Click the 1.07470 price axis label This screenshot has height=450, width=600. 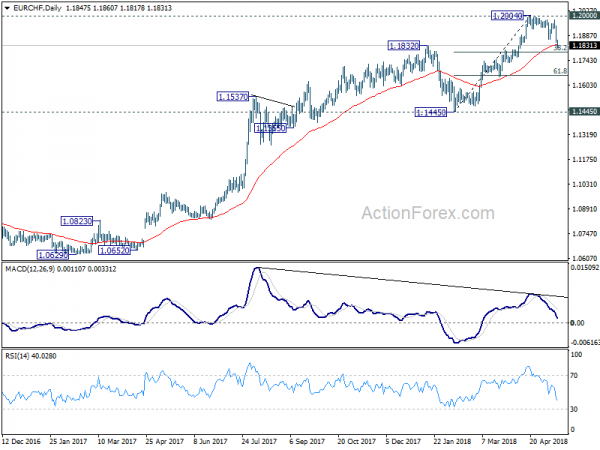point(585,234)
